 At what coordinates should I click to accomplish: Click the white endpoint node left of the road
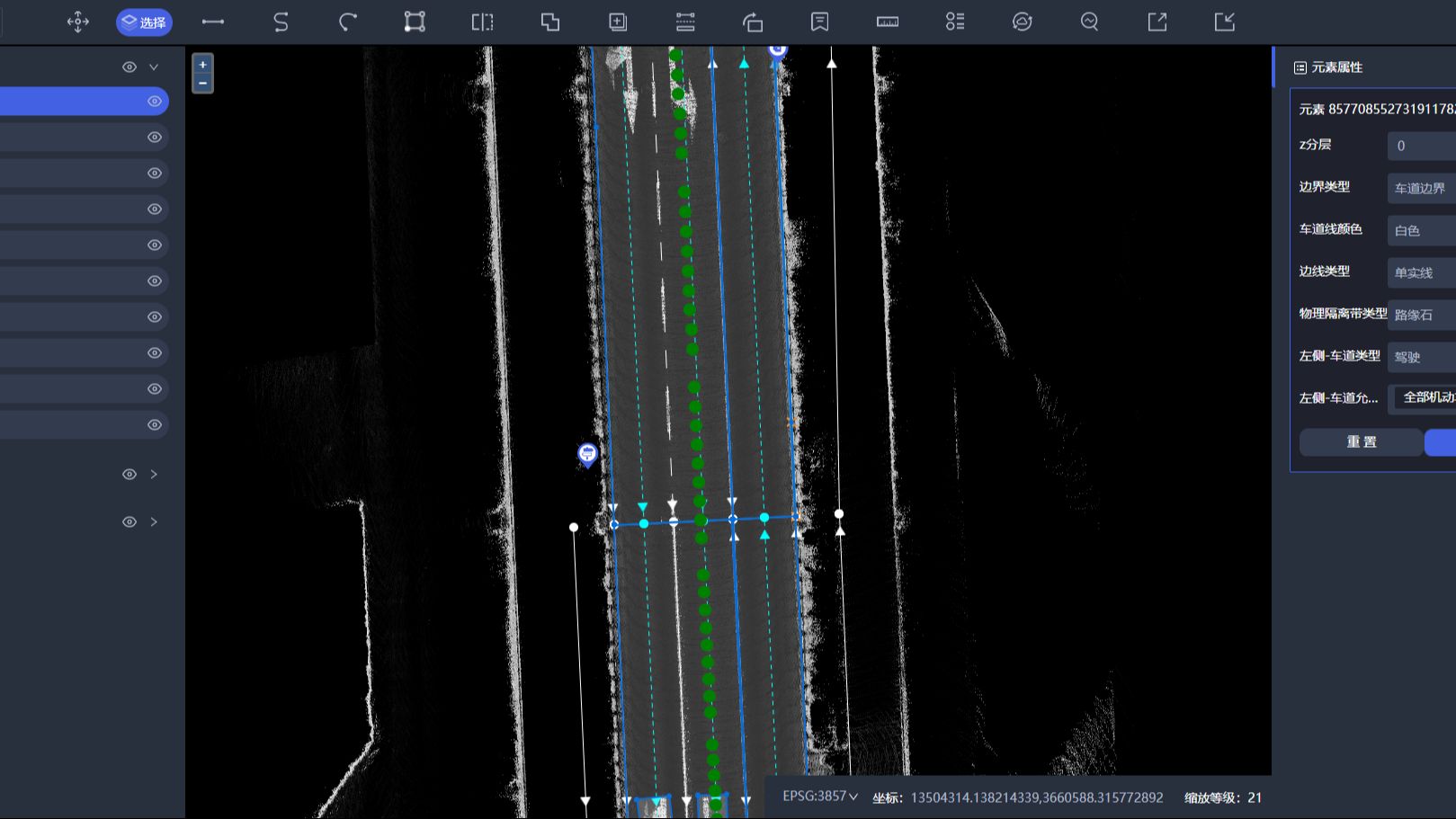coord(574,528)
